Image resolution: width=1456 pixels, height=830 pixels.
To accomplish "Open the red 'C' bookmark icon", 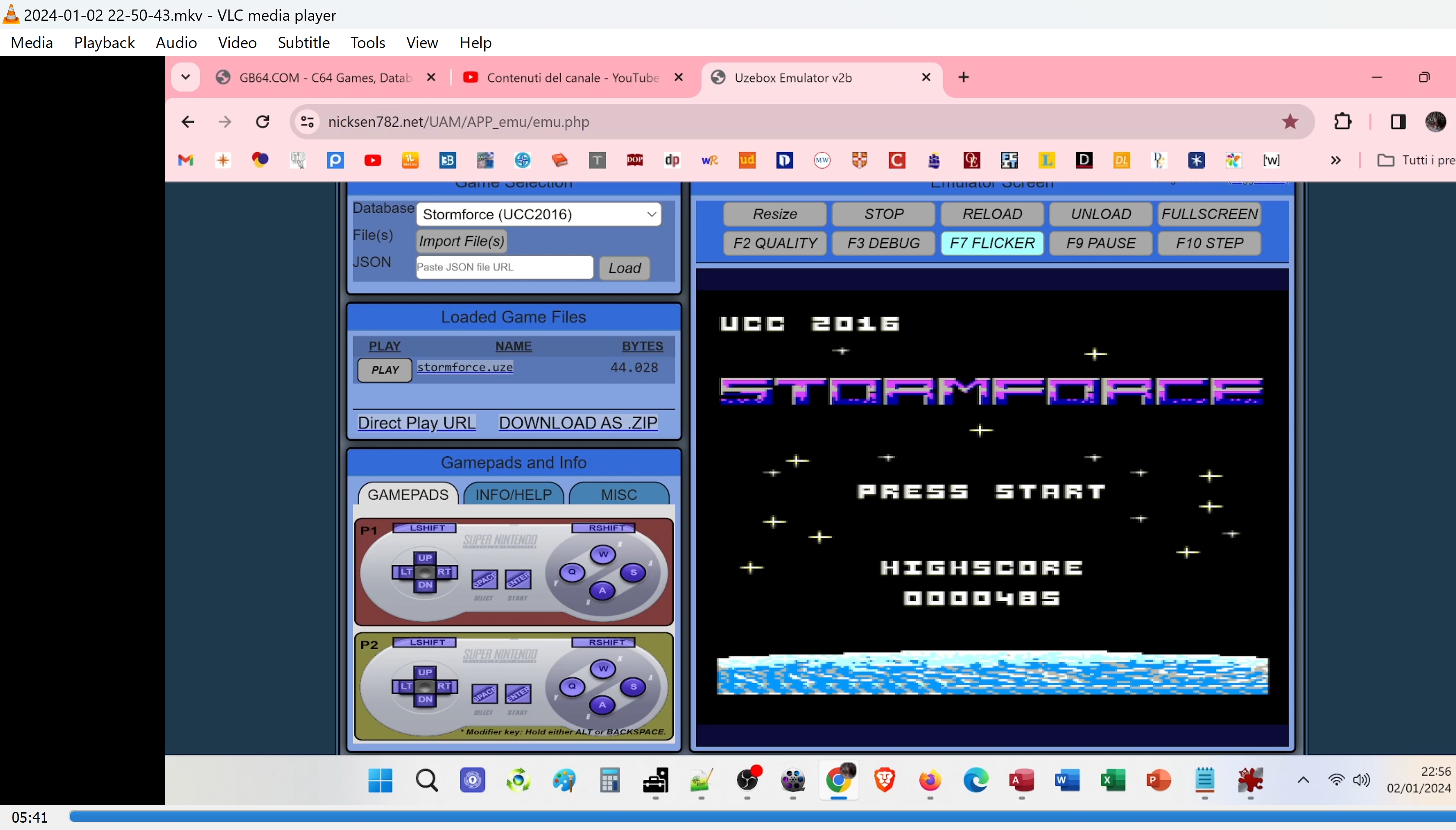I will (x=897, y=160).
